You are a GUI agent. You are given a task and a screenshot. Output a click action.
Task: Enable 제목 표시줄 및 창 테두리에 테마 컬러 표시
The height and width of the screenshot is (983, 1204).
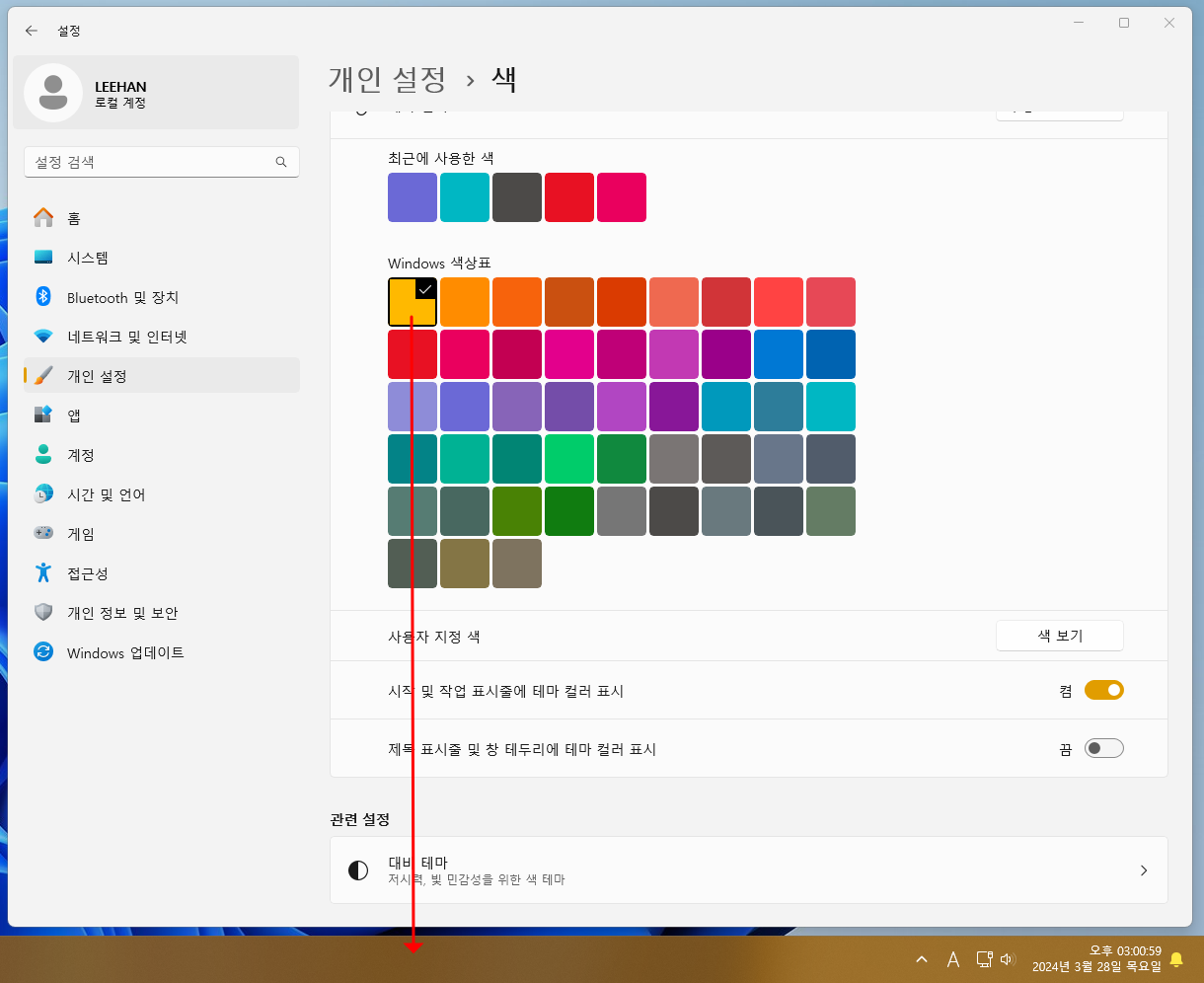1103,747
